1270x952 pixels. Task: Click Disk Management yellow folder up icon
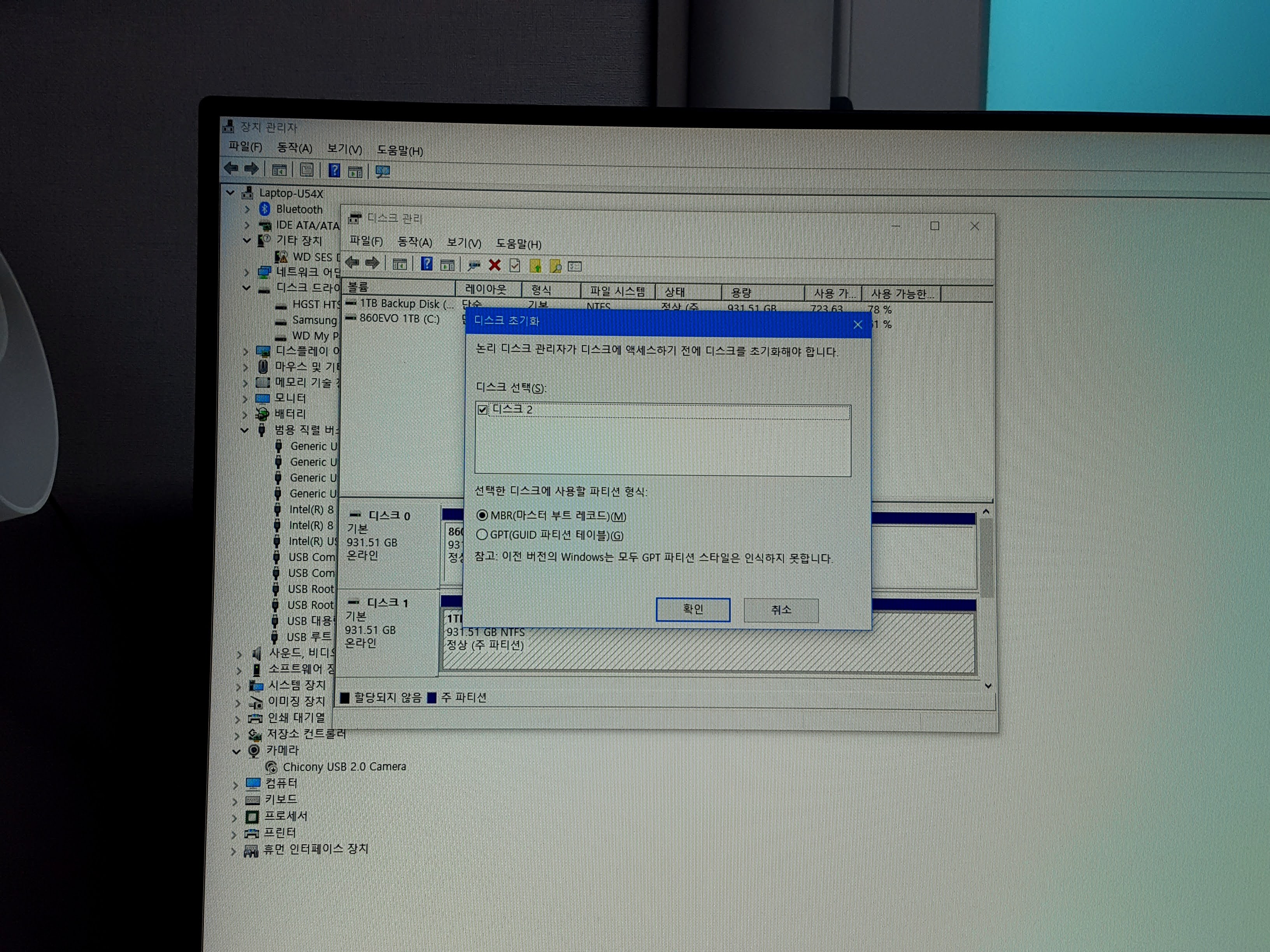click(535, 266)
